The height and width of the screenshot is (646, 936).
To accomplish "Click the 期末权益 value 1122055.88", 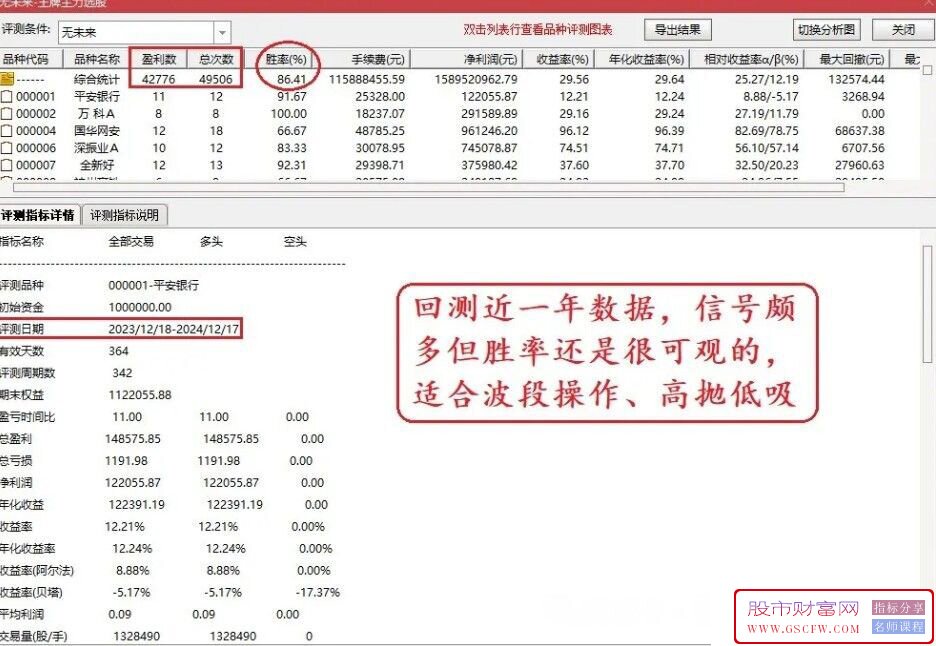I will [140, 395].
